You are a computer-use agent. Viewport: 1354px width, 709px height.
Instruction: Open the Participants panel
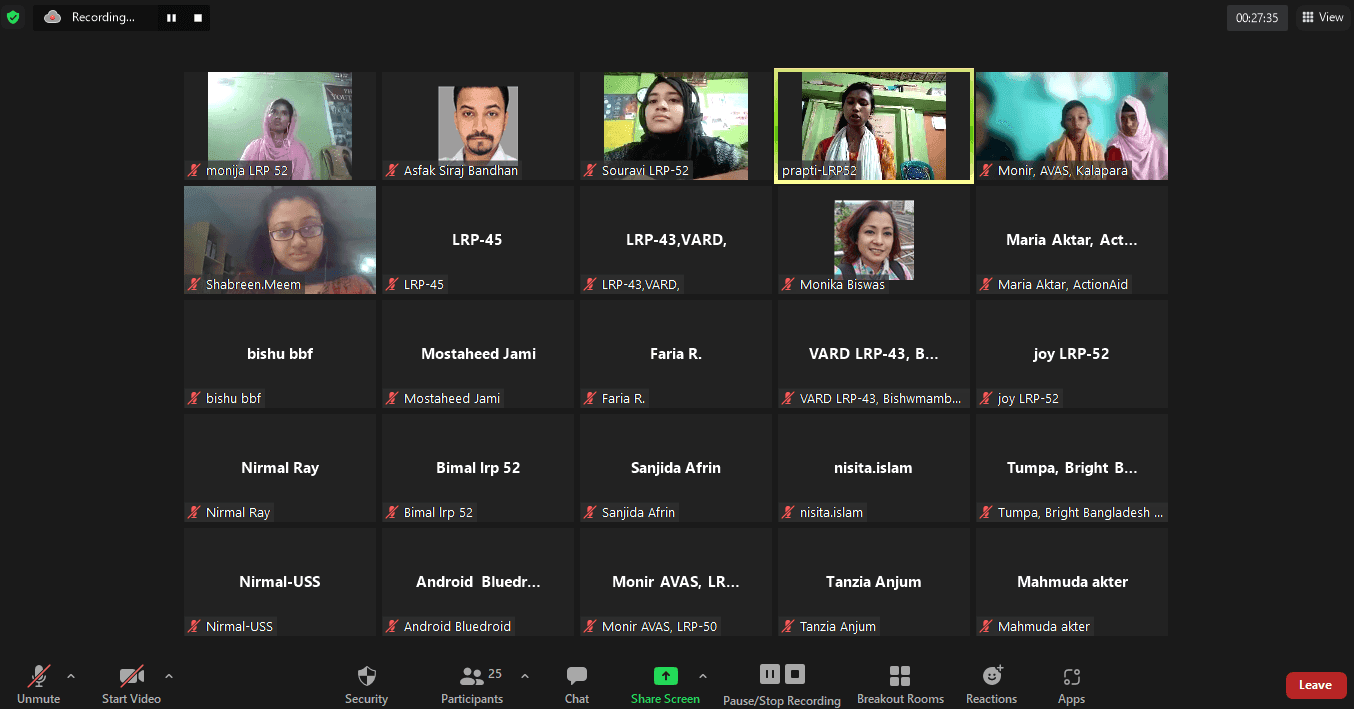471,677
